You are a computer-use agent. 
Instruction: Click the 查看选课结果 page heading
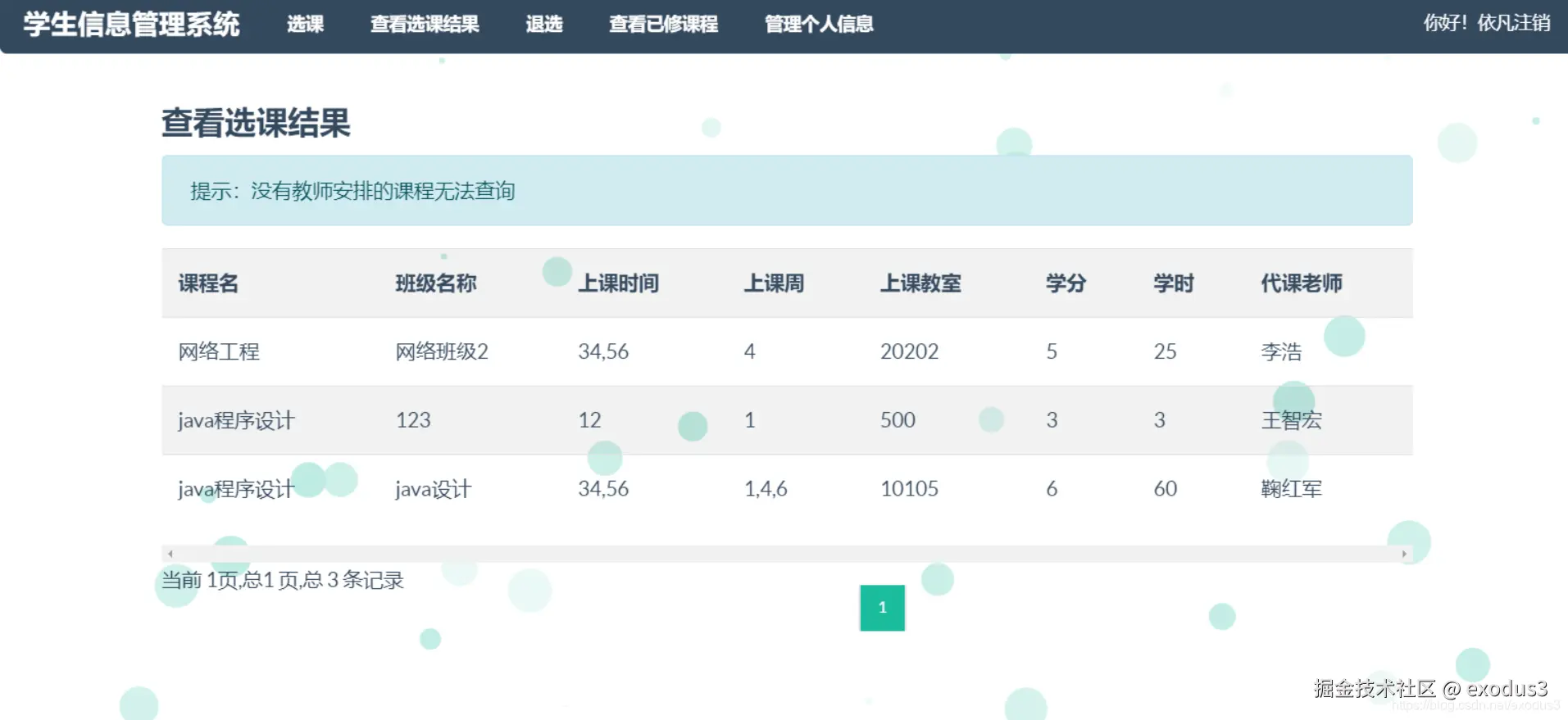click(256, 123)
